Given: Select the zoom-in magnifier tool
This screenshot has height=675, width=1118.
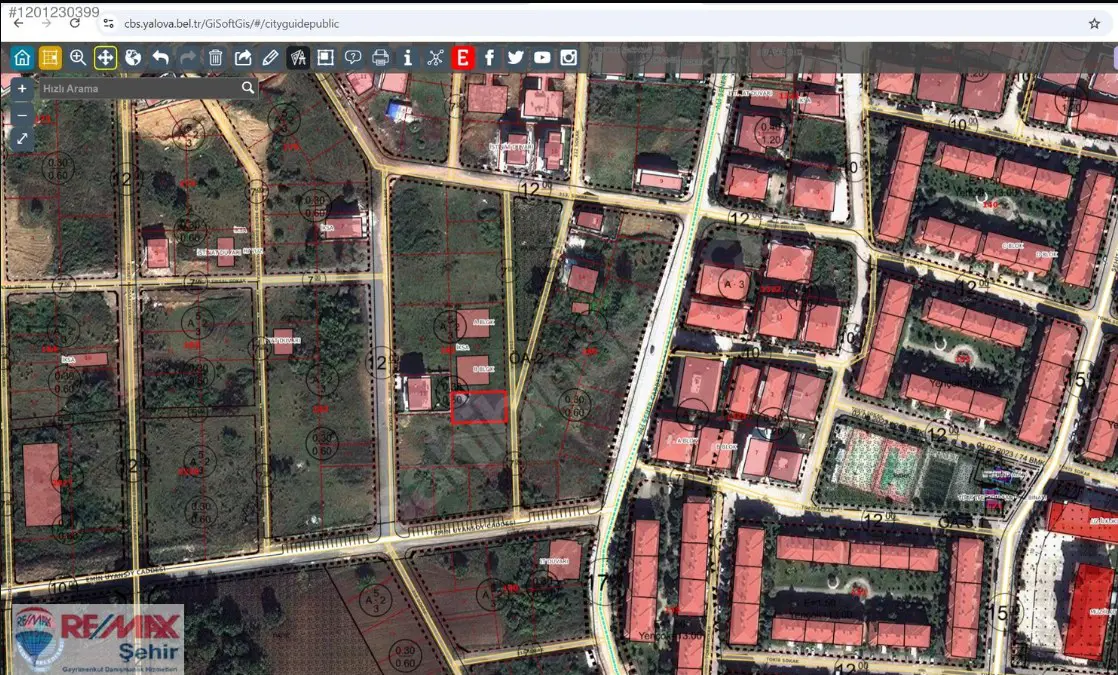Looking at the screenshot, I should 78,58.
